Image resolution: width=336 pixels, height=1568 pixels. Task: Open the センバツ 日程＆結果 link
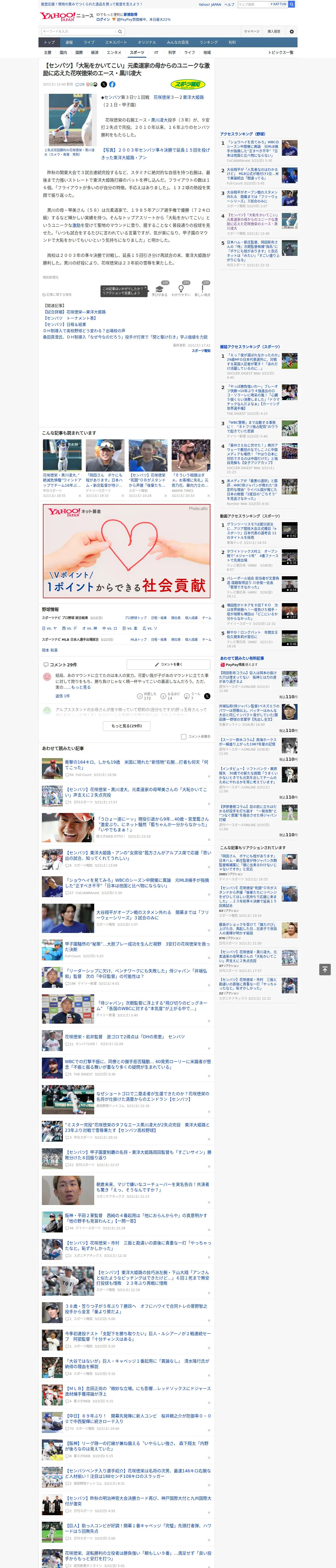click(65, 324)
